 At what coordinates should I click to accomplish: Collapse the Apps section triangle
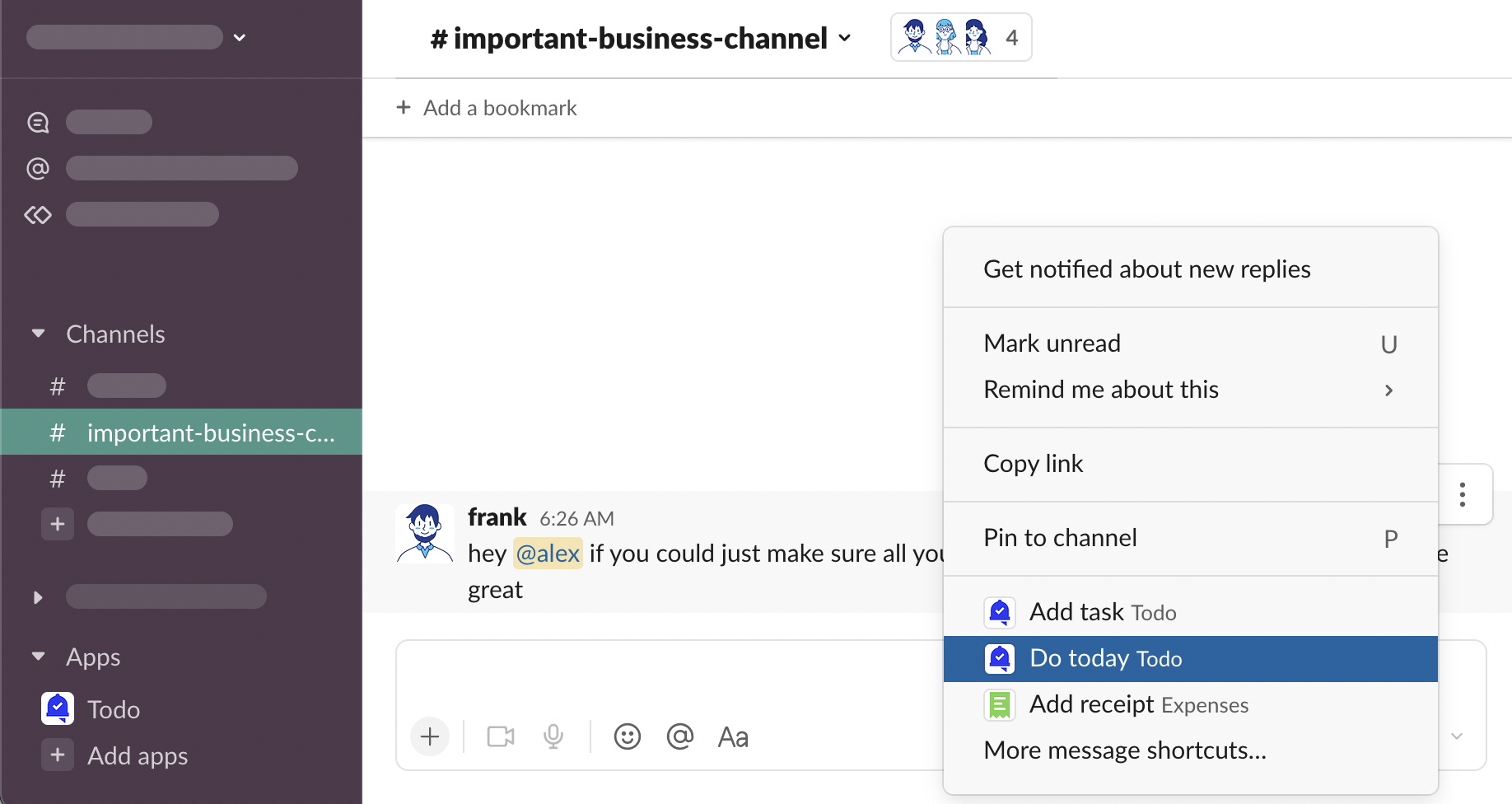pos(38,657)
